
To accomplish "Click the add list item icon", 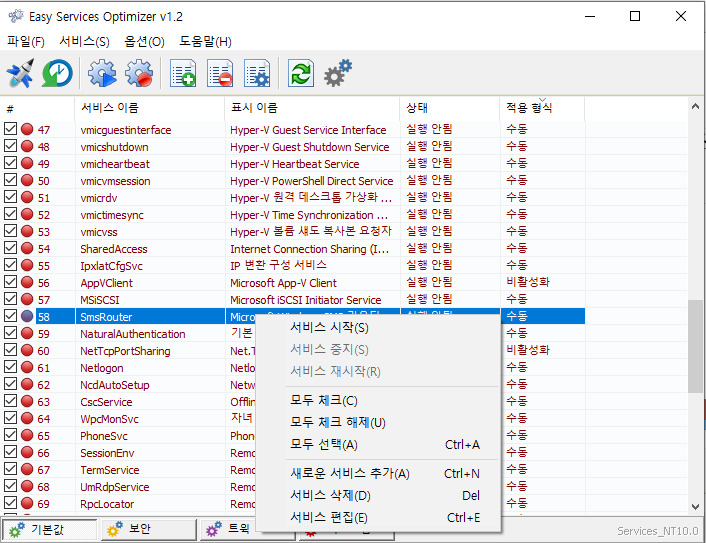I will 183,73.
